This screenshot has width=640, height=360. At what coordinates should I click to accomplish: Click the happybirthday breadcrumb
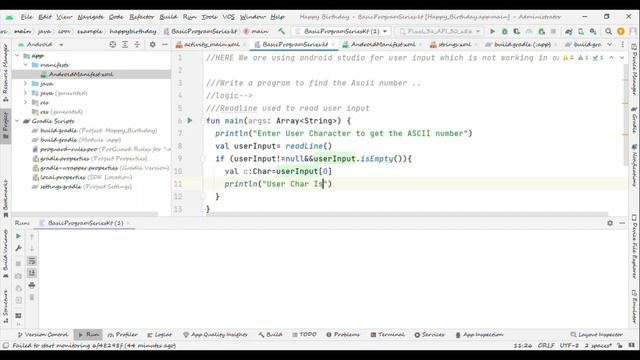coord(133,31)
